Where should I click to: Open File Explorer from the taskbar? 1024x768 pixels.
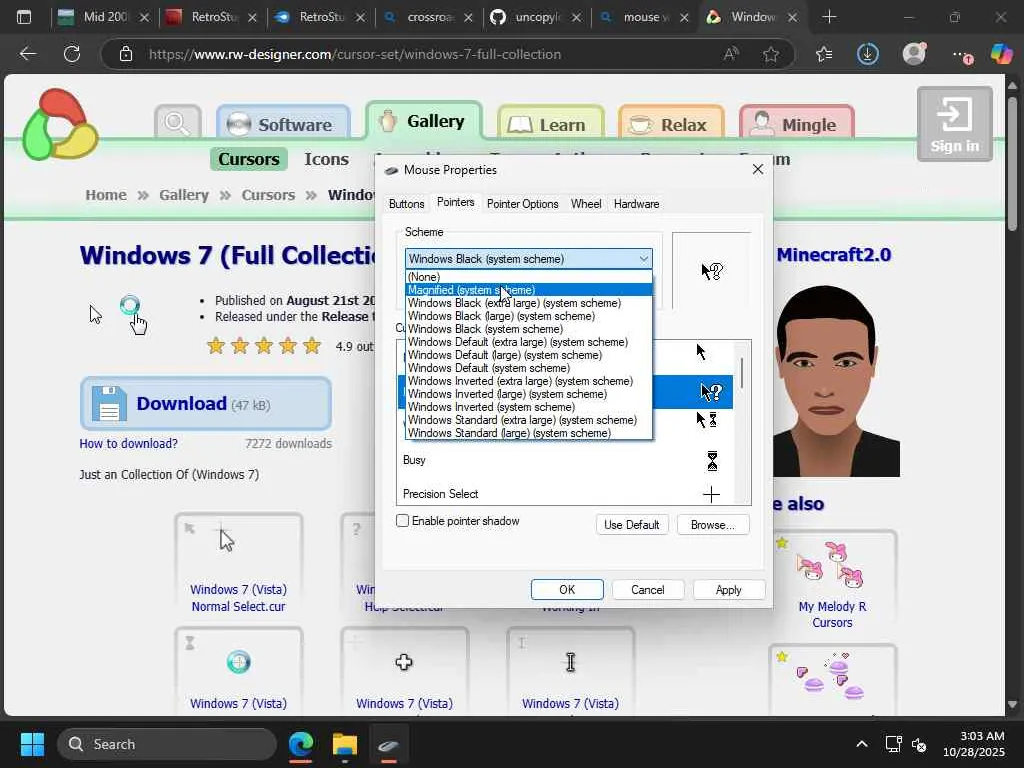point(345,744)
